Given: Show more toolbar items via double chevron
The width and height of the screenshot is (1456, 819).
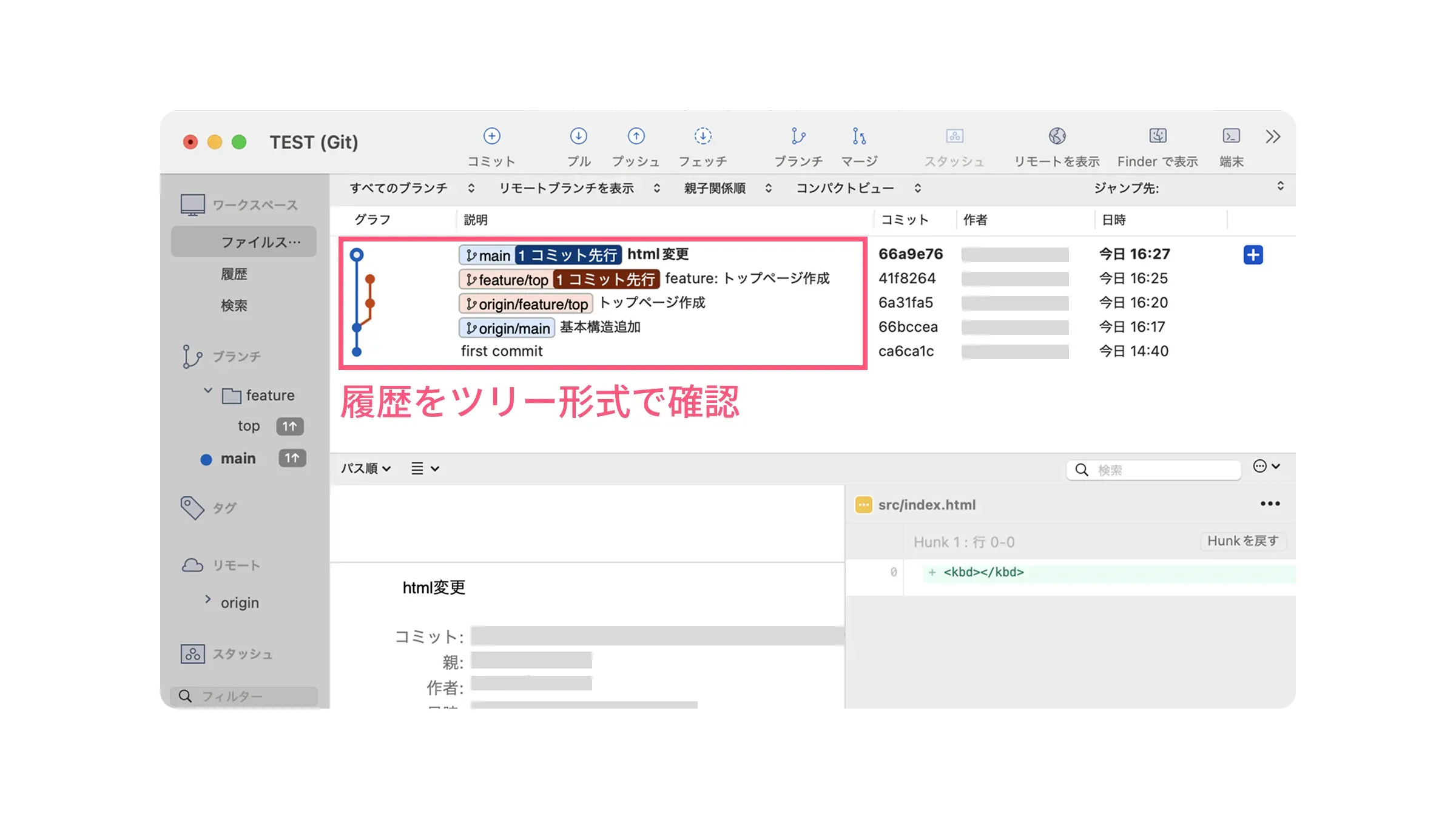Looking at the screenshot, I should (1273, 136).
